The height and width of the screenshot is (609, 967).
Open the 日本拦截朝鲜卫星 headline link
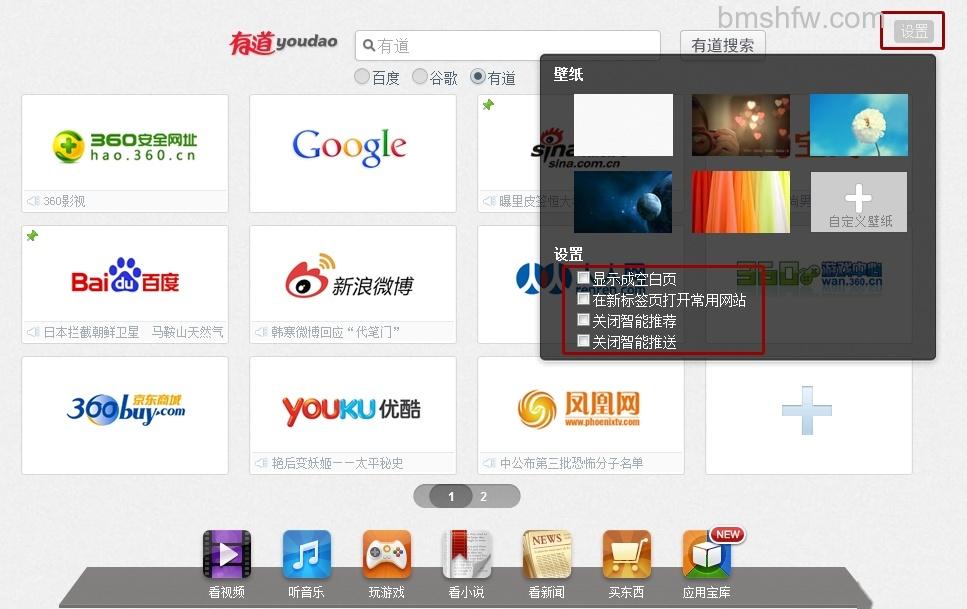pyautogui.click(x=91, y=333)
